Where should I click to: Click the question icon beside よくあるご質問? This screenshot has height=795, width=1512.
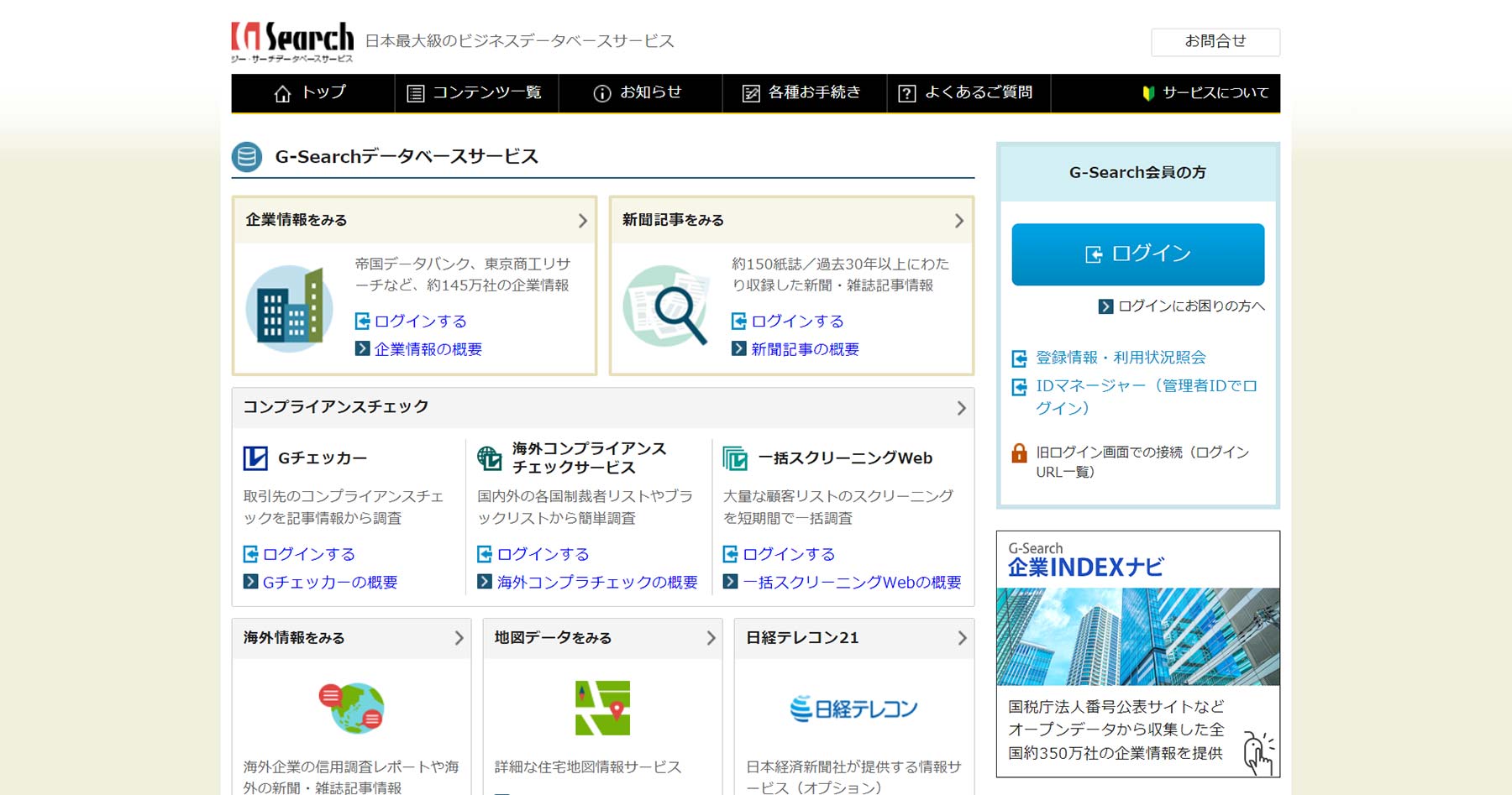pos(907,93)
